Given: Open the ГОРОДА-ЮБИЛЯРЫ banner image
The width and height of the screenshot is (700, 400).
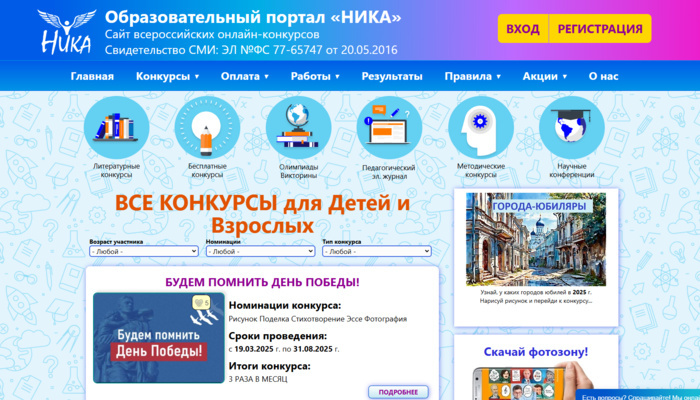Looking at the screenshot, I should (536, 239).
